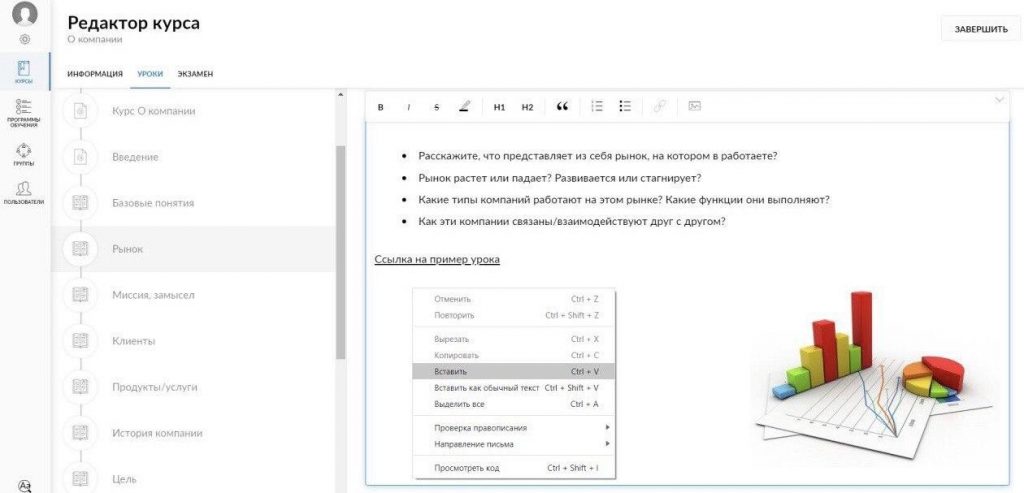Click the Введение lesson document icon
The image size is (1024, 493).
[x=80, y=157]
